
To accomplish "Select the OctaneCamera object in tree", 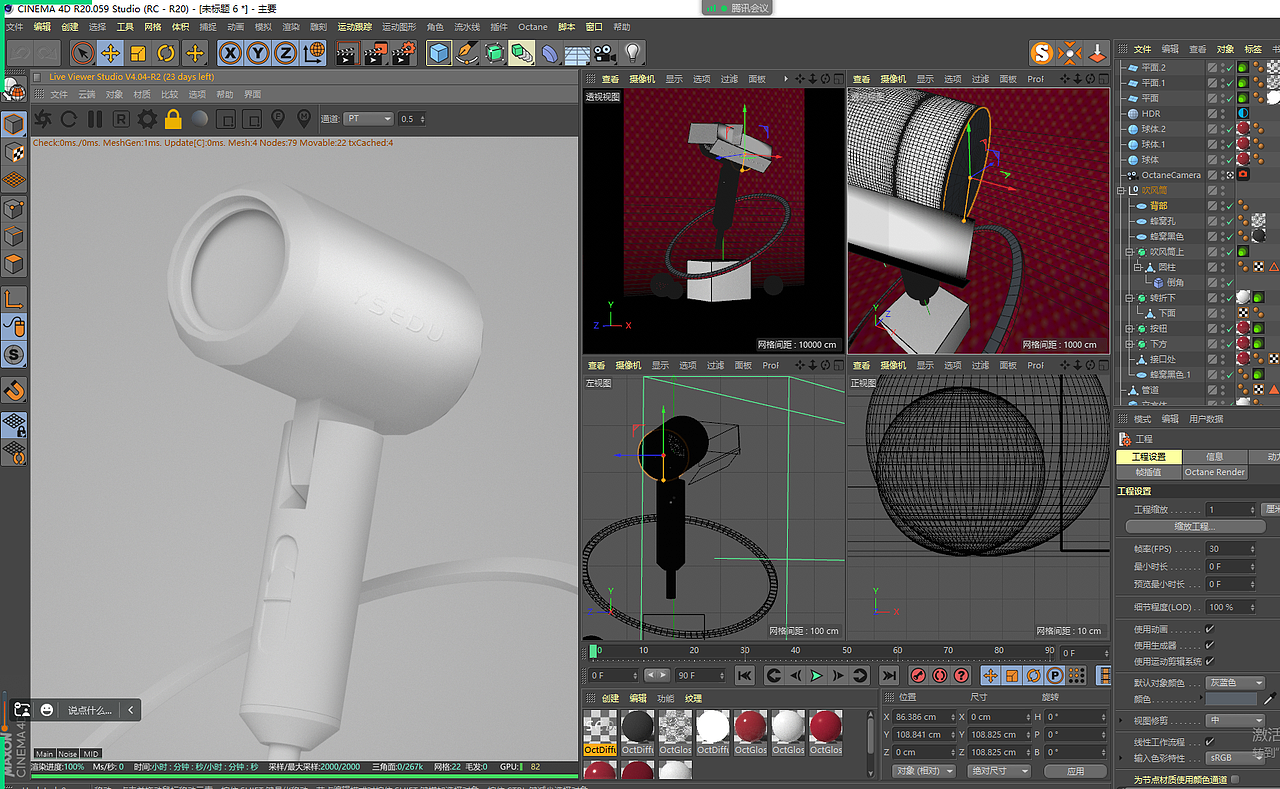I will pyautogui.click(x=1171, y=175).
